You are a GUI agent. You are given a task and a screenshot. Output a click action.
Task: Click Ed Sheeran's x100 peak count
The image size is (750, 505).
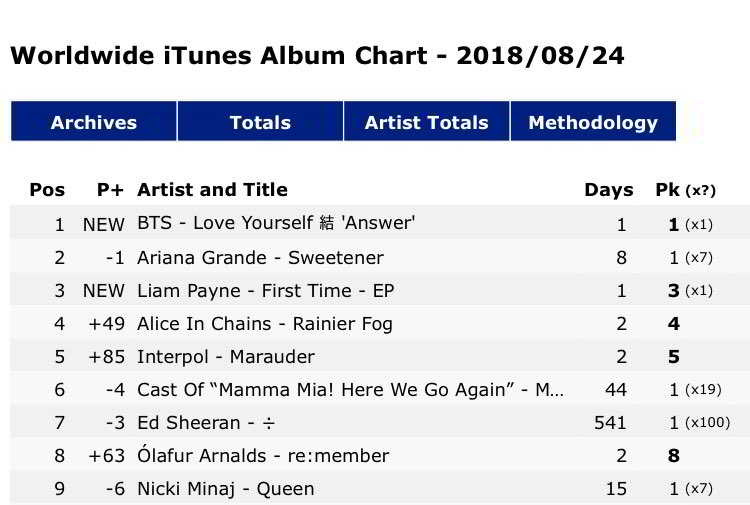tap(708, 423)
